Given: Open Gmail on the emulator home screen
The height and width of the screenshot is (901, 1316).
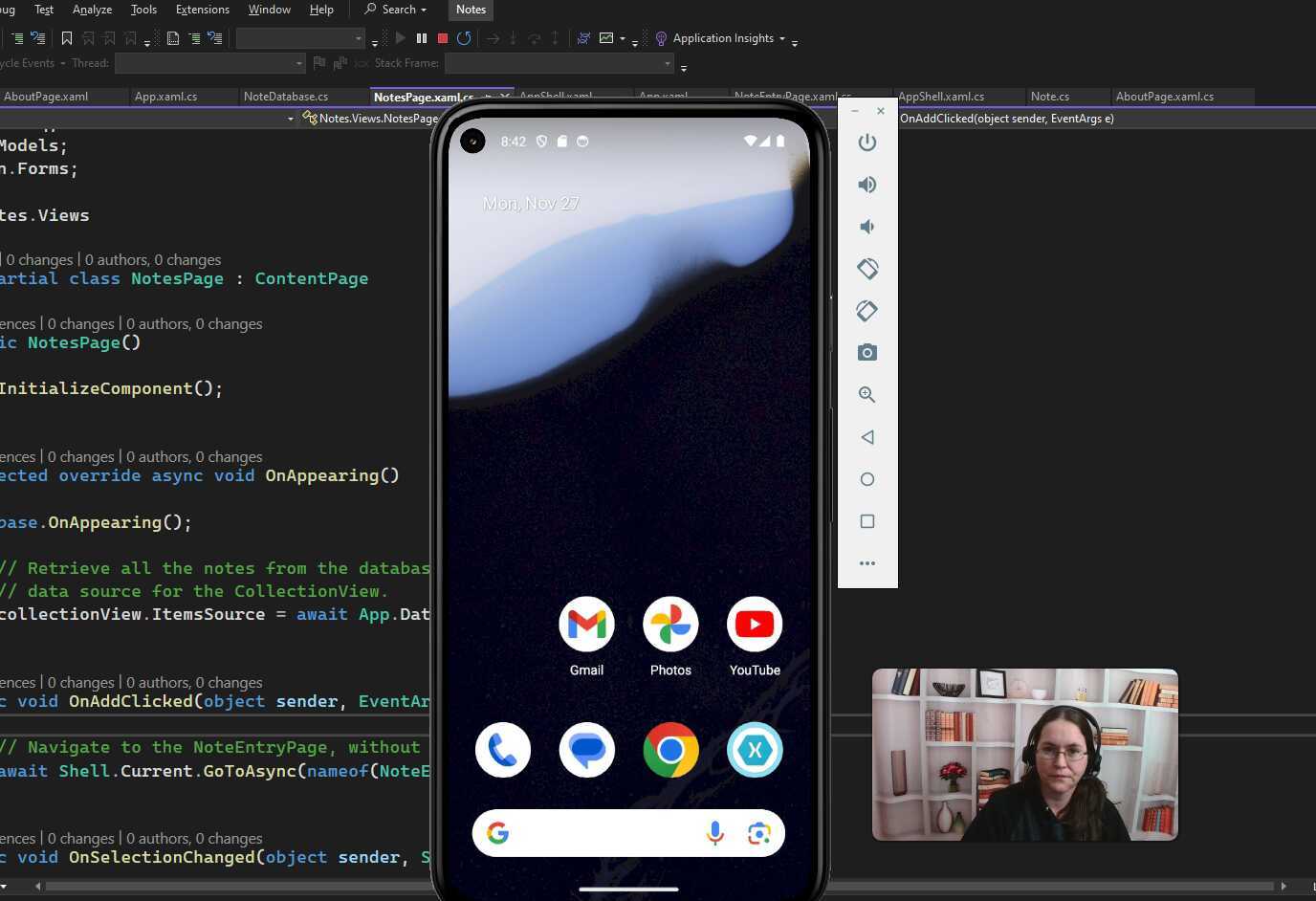Looking at the screenshot, I should (x=586, y=624).
